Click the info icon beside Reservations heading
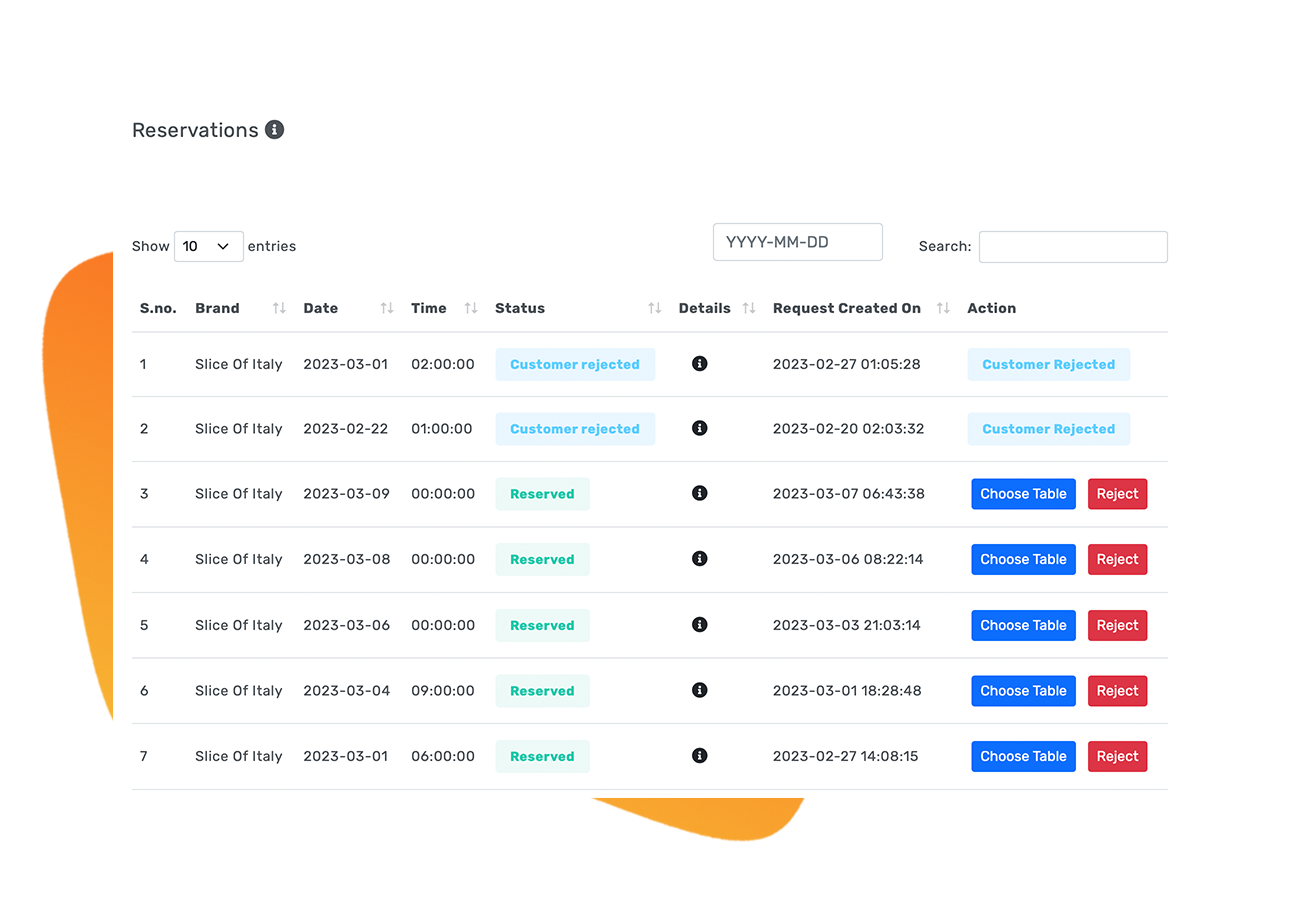Screen dimensions: 1300x900 click(274, 130)
